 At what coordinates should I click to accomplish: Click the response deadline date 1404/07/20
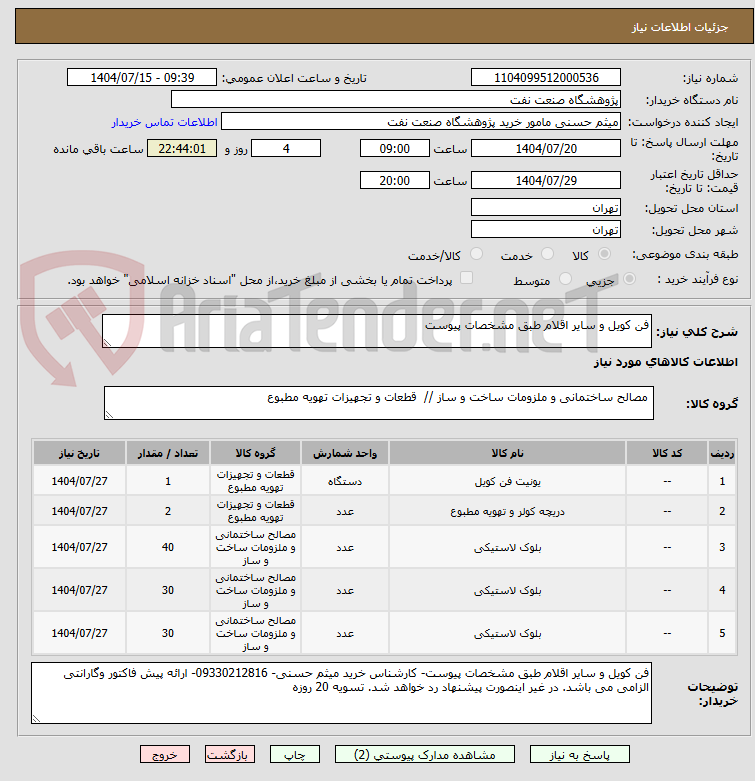tap(545, 148)
